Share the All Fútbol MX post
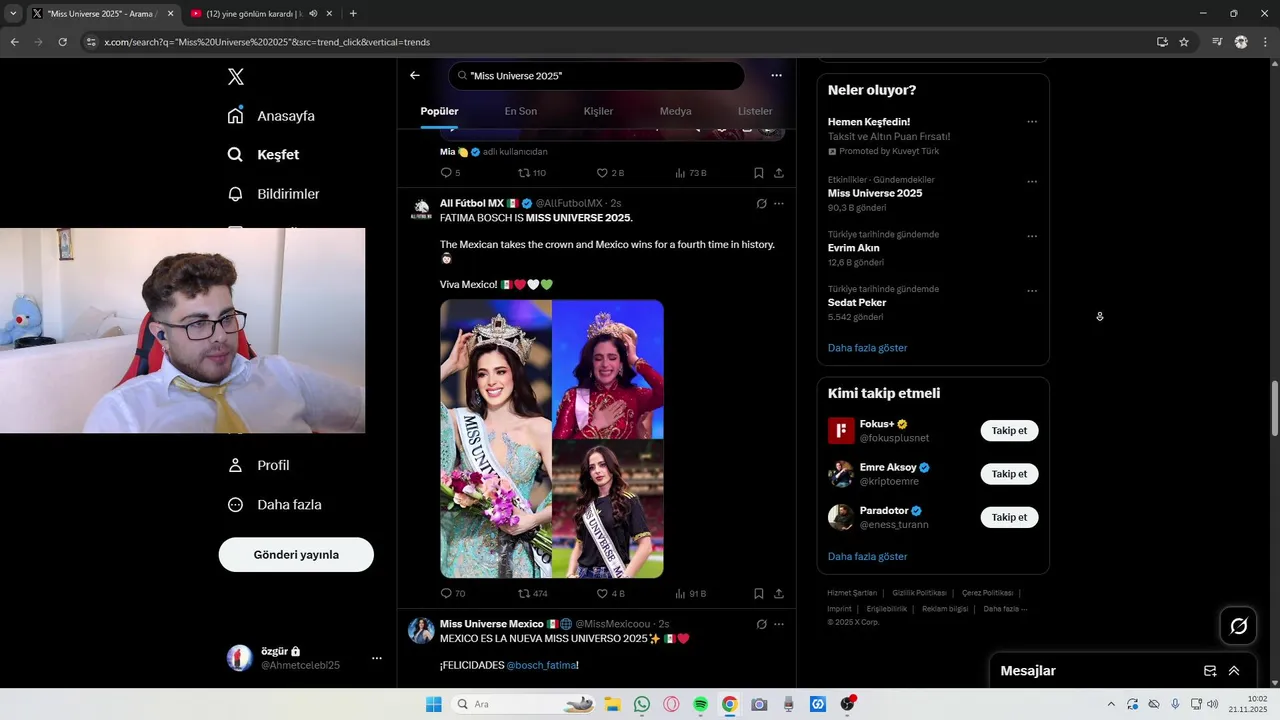Image resolution: width=1280 pixels, height=720 pixels. click(x=778, y=593)
